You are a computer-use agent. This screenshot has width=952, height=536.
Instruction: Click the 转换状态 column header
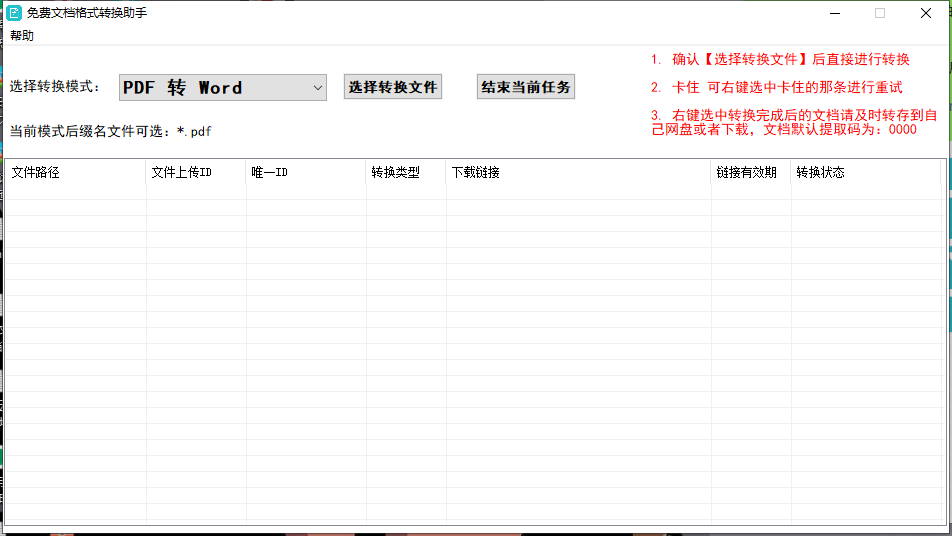[x=866, y=173]
